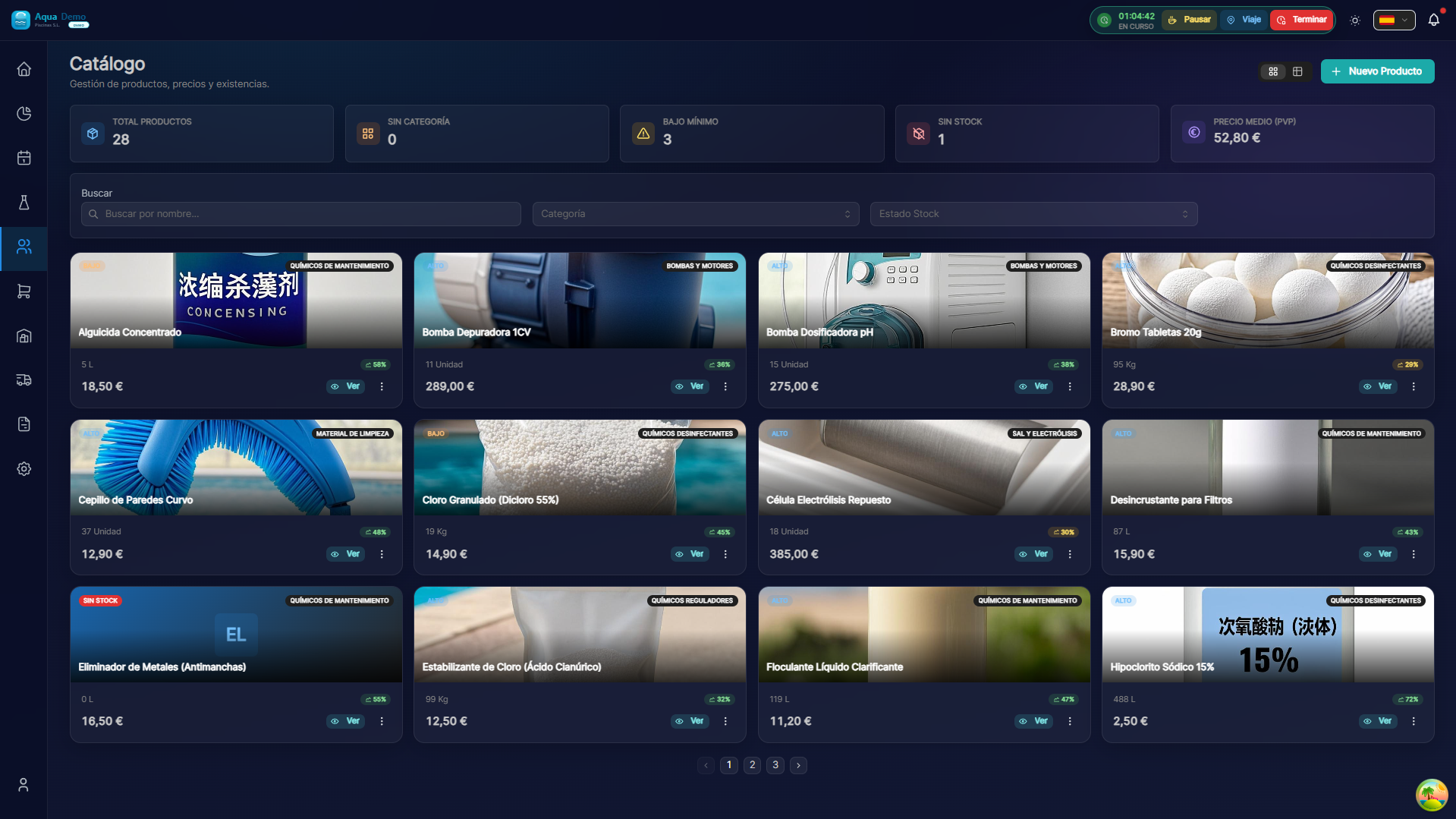Click the Nuevo Producto button
The height and width of the screenshot is (819, 1456).
[1377, 71]
